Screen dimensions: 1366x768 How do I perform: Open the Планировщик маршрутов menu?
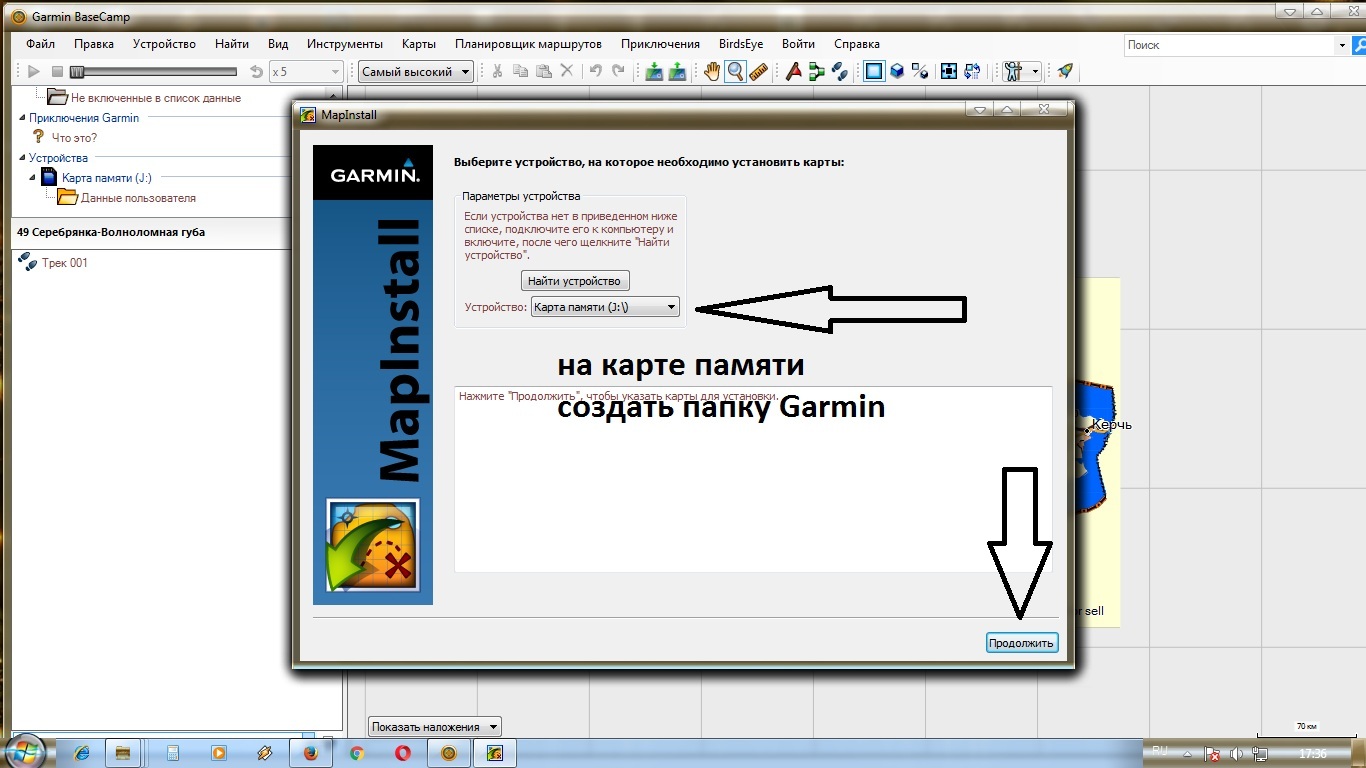click(x=528, y=44)
